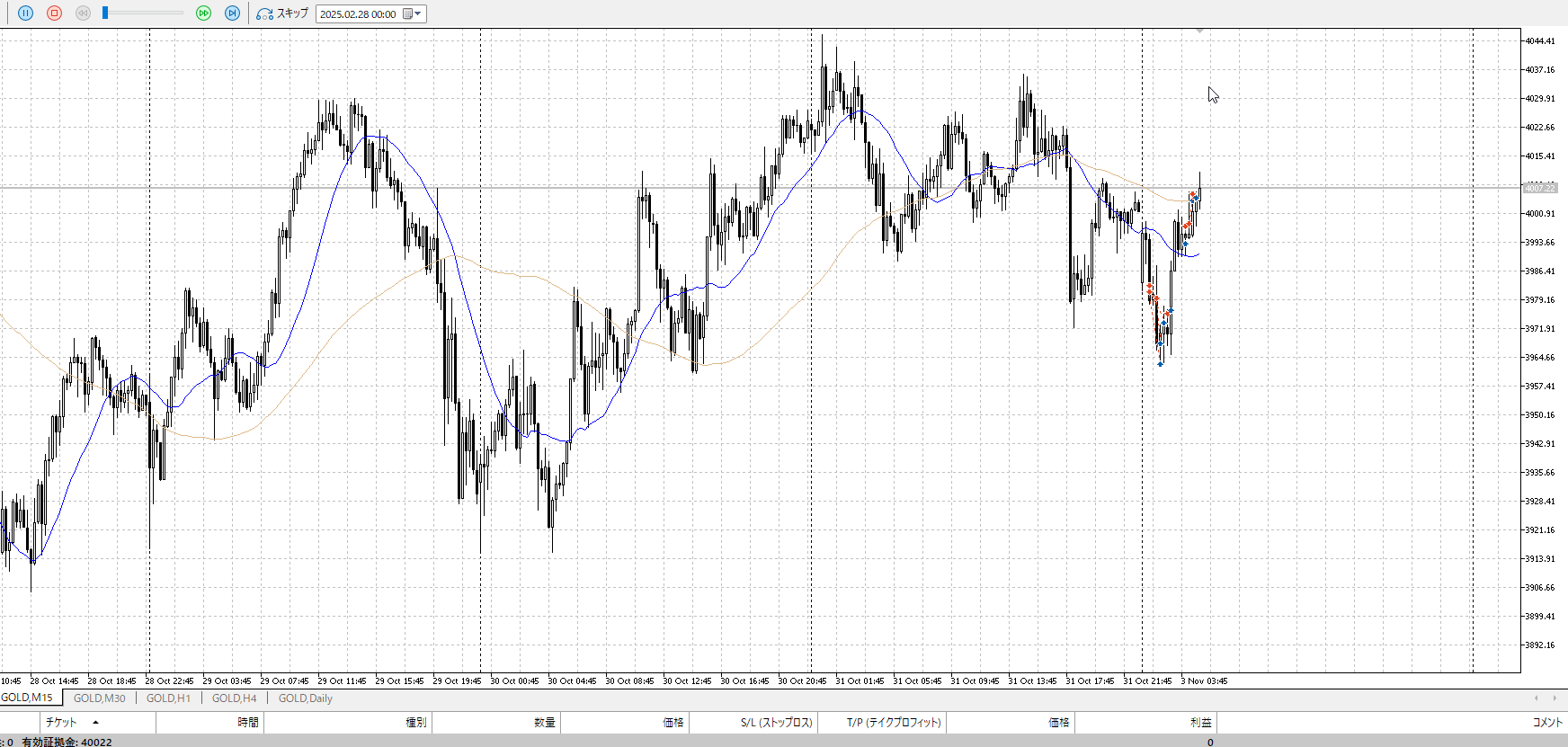Screen dimensions: 1568x747
Task: Step forward one bar with blue button
Action: point(232,13)
